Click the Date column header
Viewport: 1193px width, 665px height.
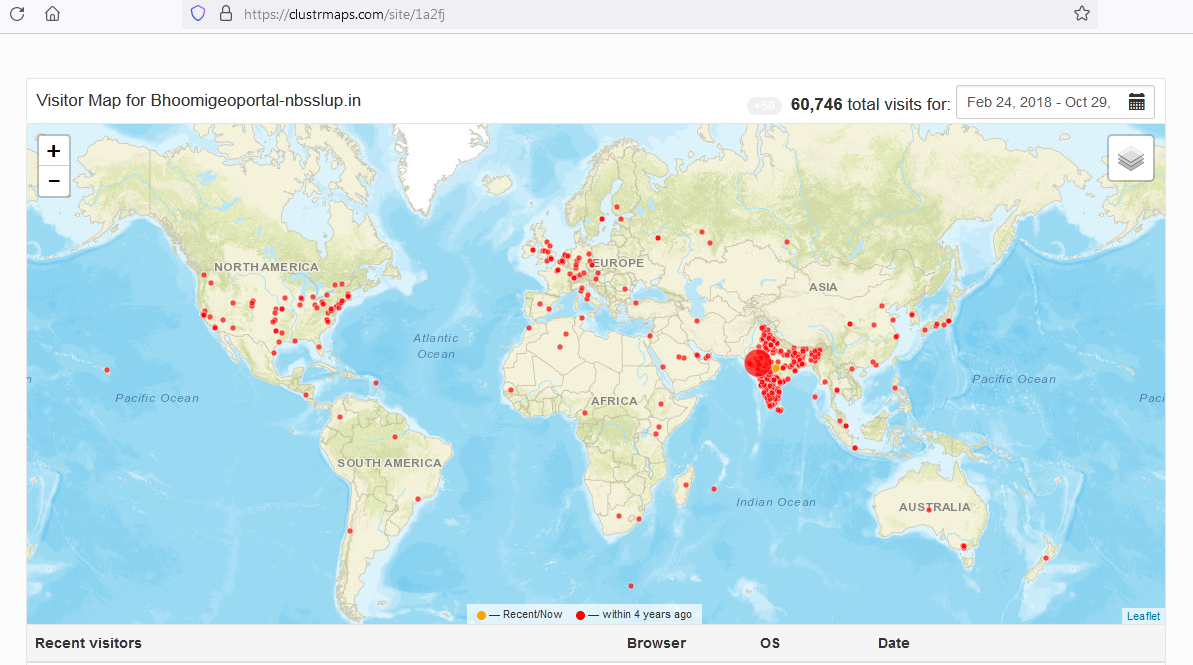(894, 643)
